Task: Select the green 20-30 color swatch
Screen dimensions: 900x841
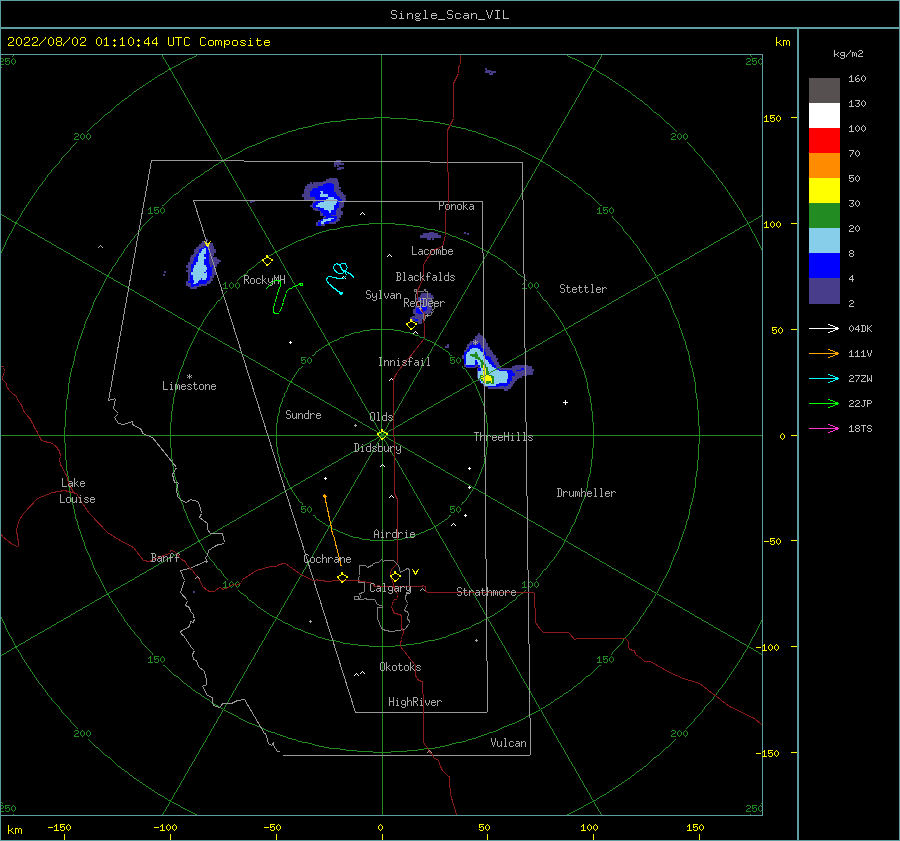Action: pos(824,215)
